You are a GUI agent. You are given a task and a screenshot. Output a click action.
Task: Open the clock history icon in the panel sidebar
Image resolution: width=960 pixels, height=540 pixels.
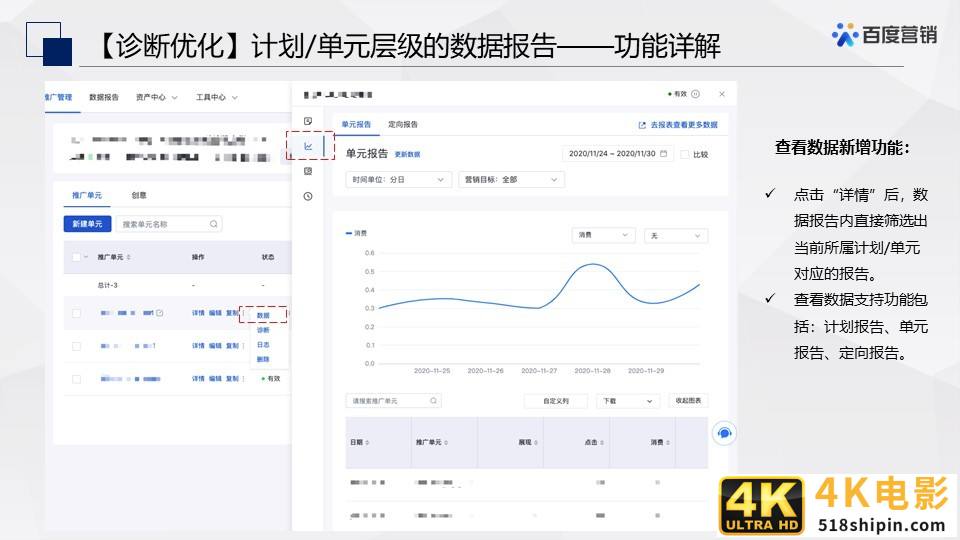pyautogui.click(x=308, y=197)
